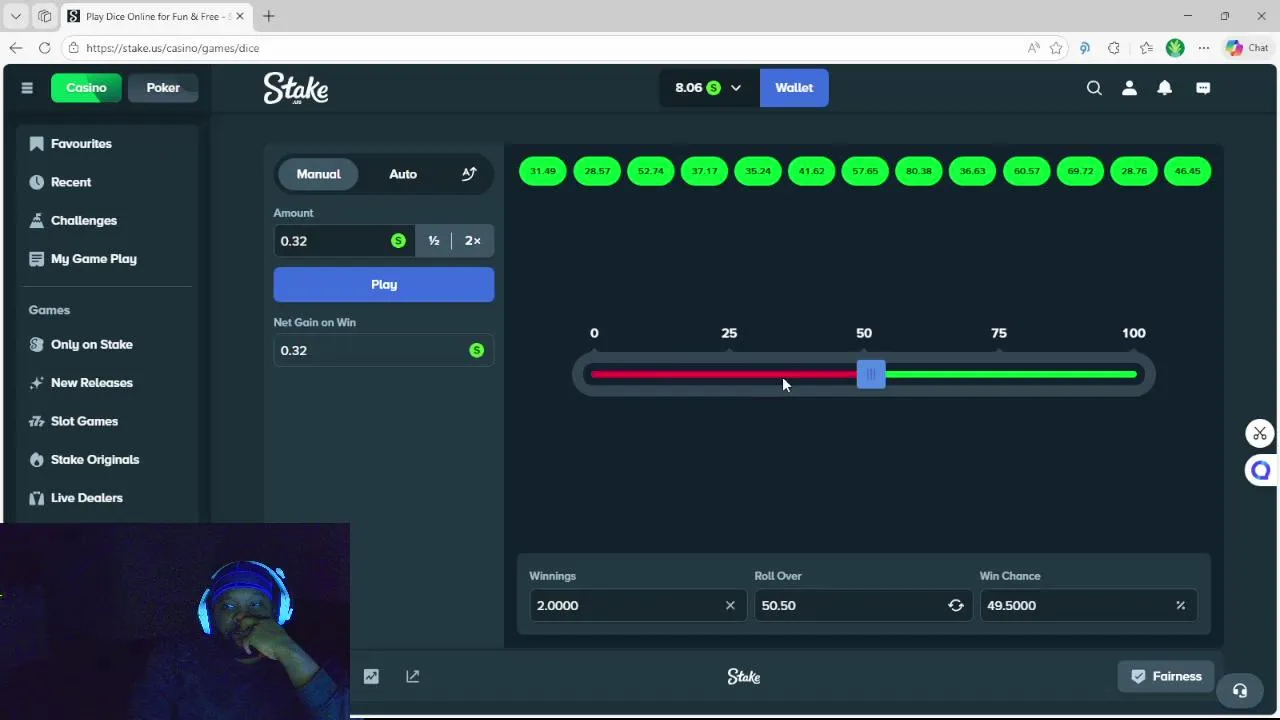Click the Challenges icon in sidebar
Screen dimensions: 1280x720
click(37, 220)
